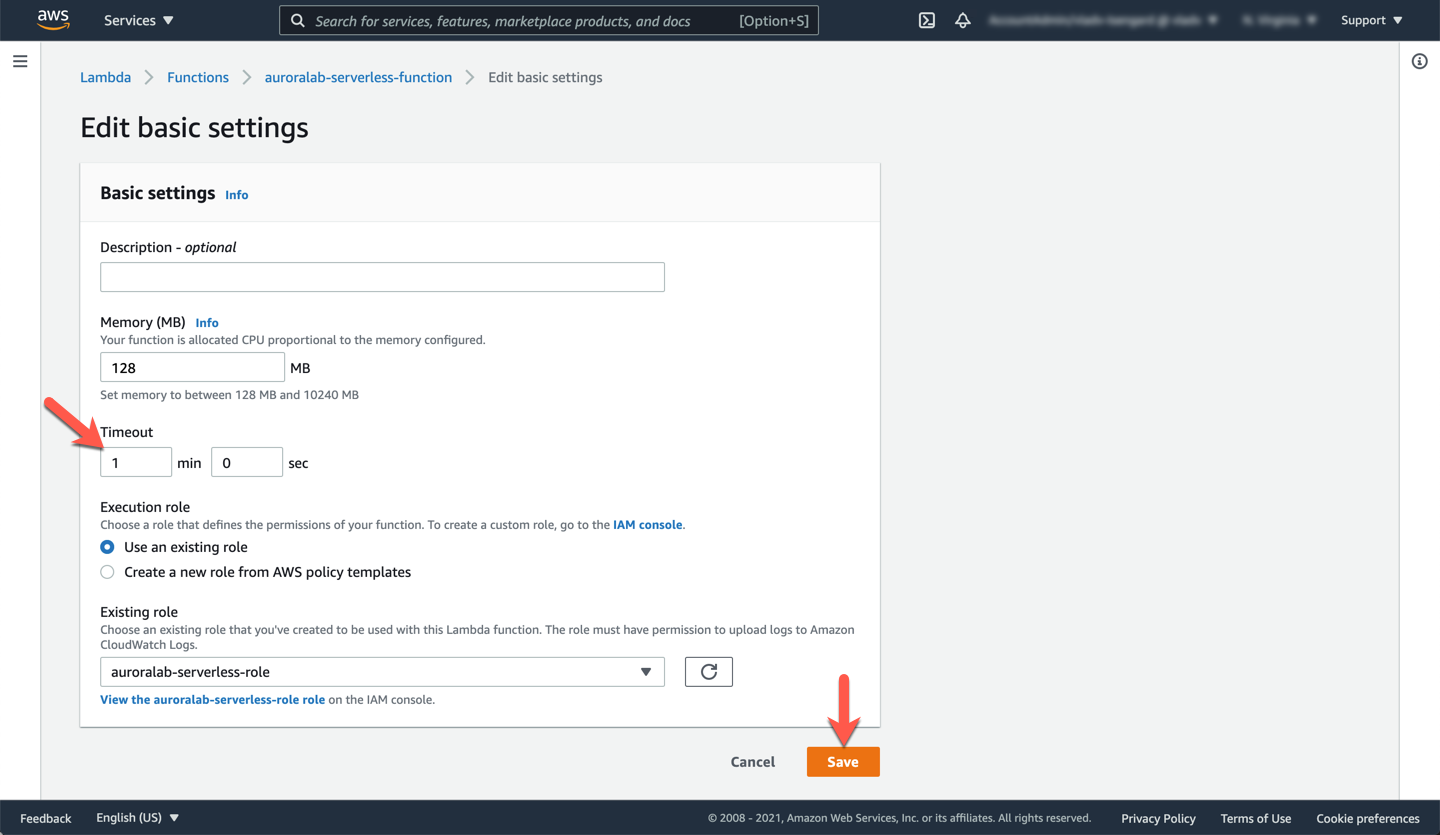The image size is (1440, 835).
Task: Open the IAM console link
Action: tap(647, 525)
